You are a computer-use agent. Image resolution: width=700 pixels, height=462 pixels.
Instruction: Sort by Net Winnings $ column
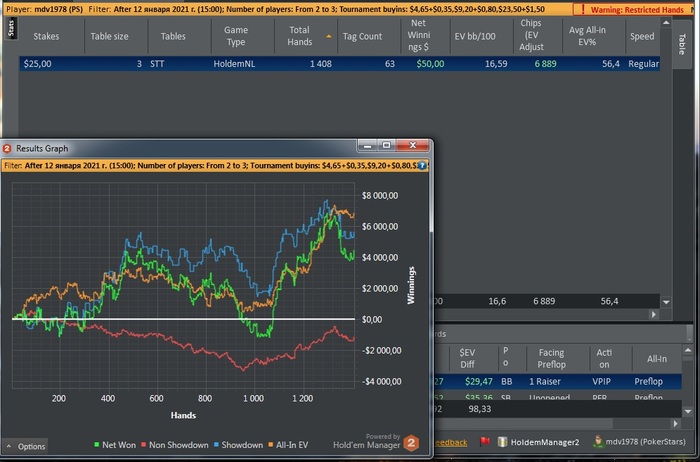[x=419, y=35]
